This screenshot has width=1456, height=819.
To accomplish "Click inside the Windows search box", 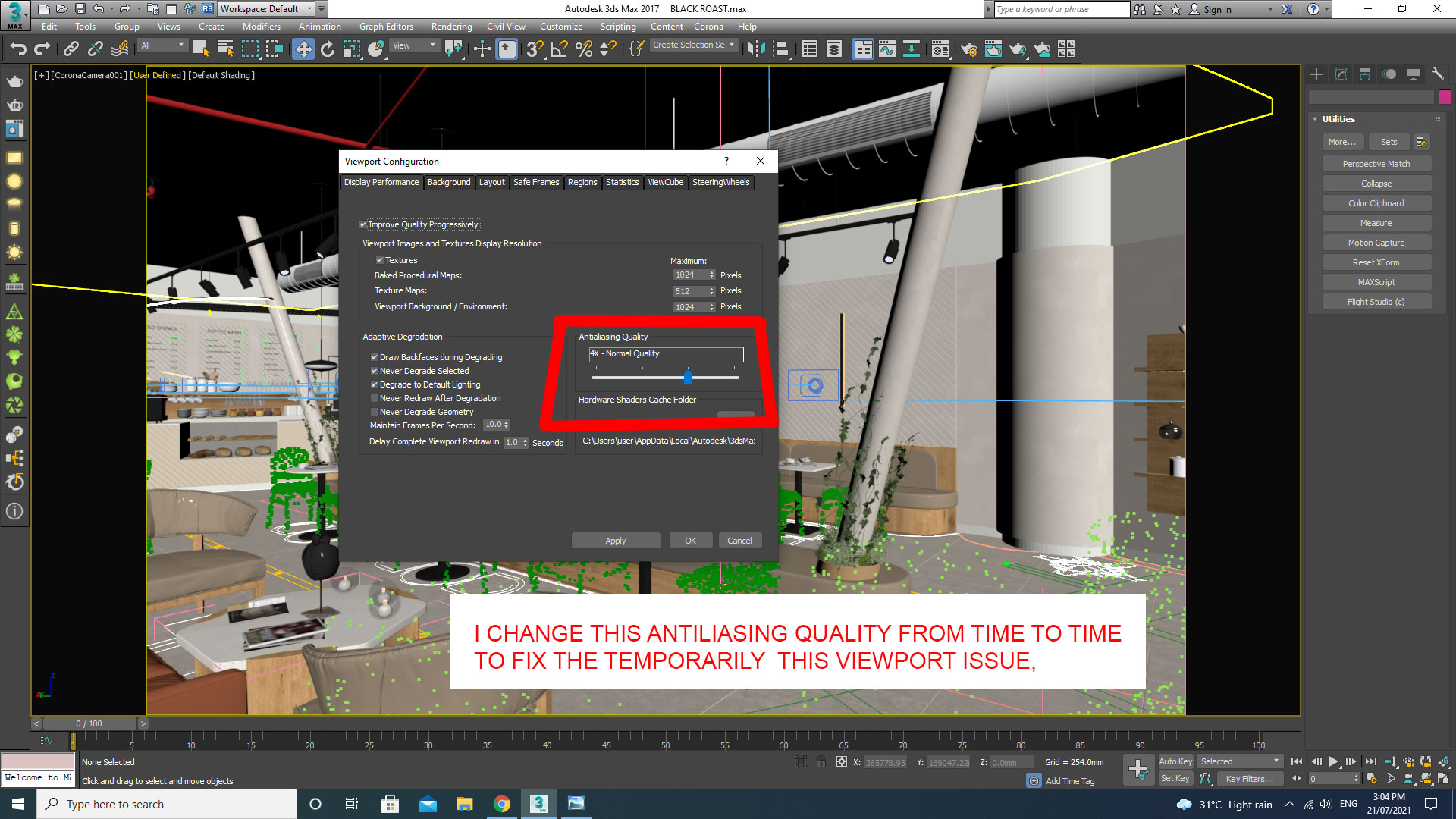I will (x=167, y=804).
